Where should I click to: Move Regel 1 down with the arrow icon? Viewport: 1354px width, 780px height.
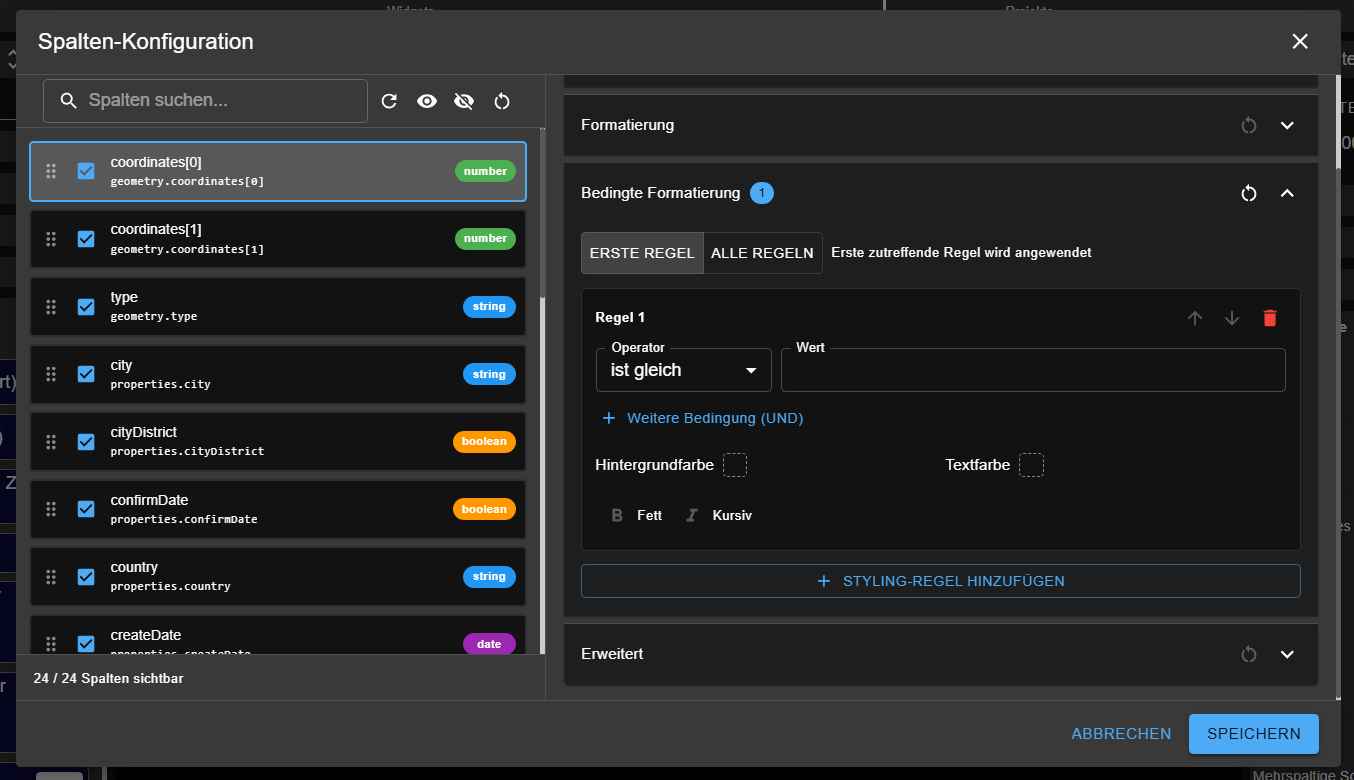1232,318
